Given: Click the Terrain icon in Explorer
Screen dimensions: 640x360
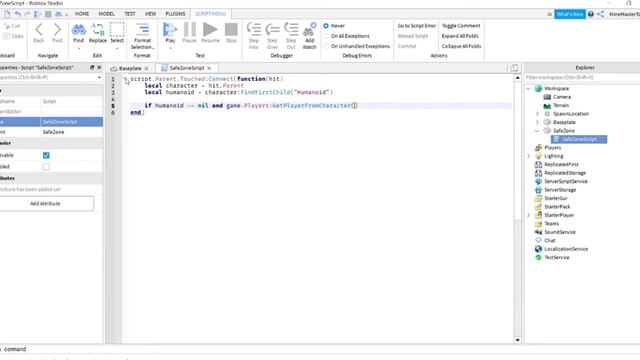Looking at the screenshot, I should pos(547,105).
